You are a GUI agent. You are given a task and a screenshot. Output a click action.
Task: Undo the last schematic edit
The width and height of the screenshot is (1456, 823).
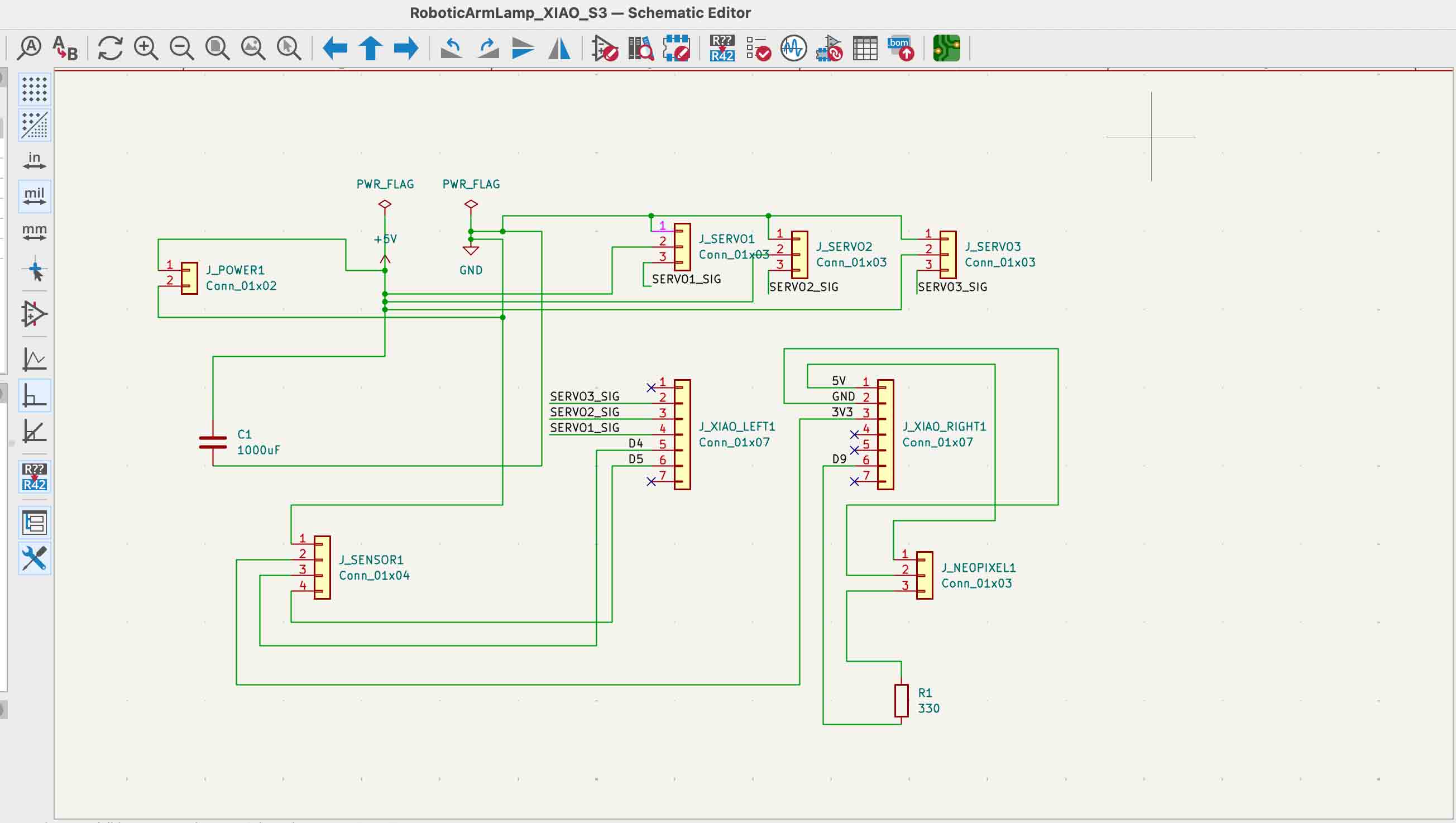coord(451,49)
